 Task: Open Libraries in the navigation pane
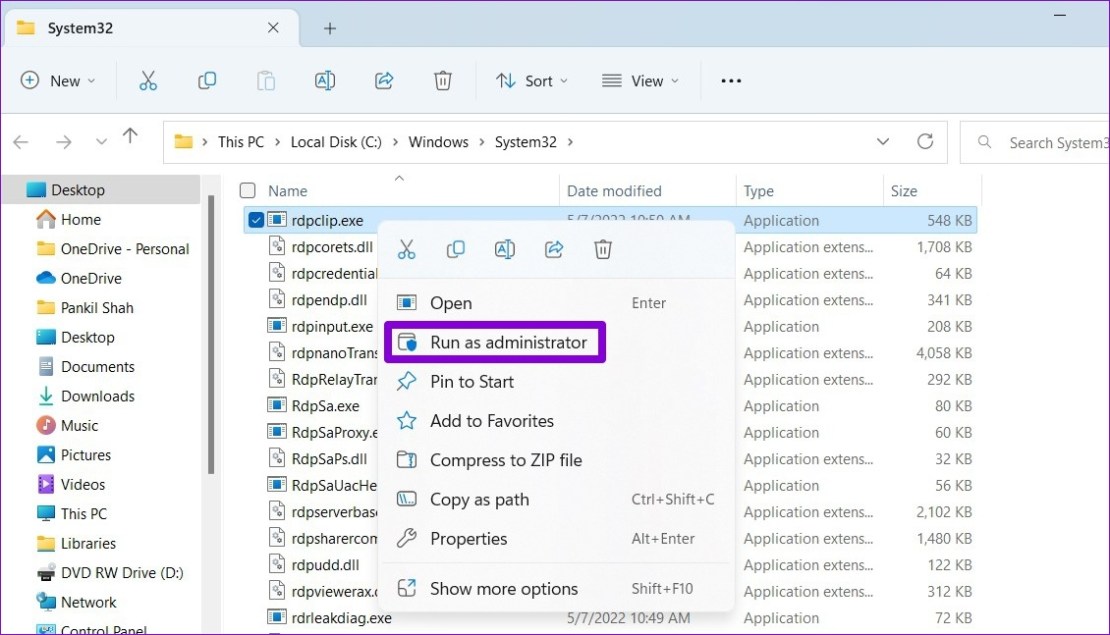point(88,544)
